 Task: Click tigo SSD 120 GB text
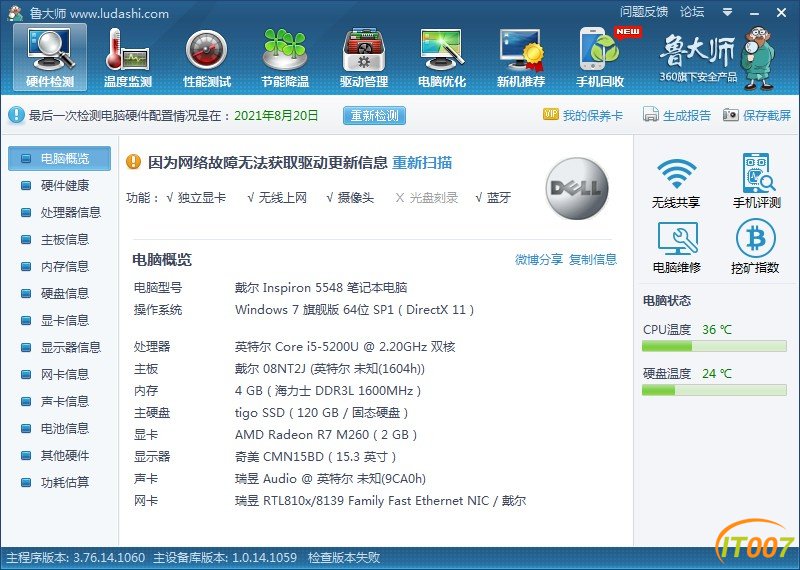[321, 413]
